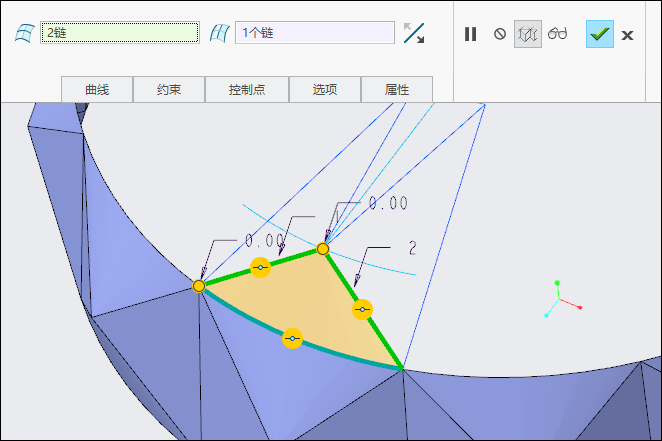Click the glasses verify preview icon

tap(557, 34)
